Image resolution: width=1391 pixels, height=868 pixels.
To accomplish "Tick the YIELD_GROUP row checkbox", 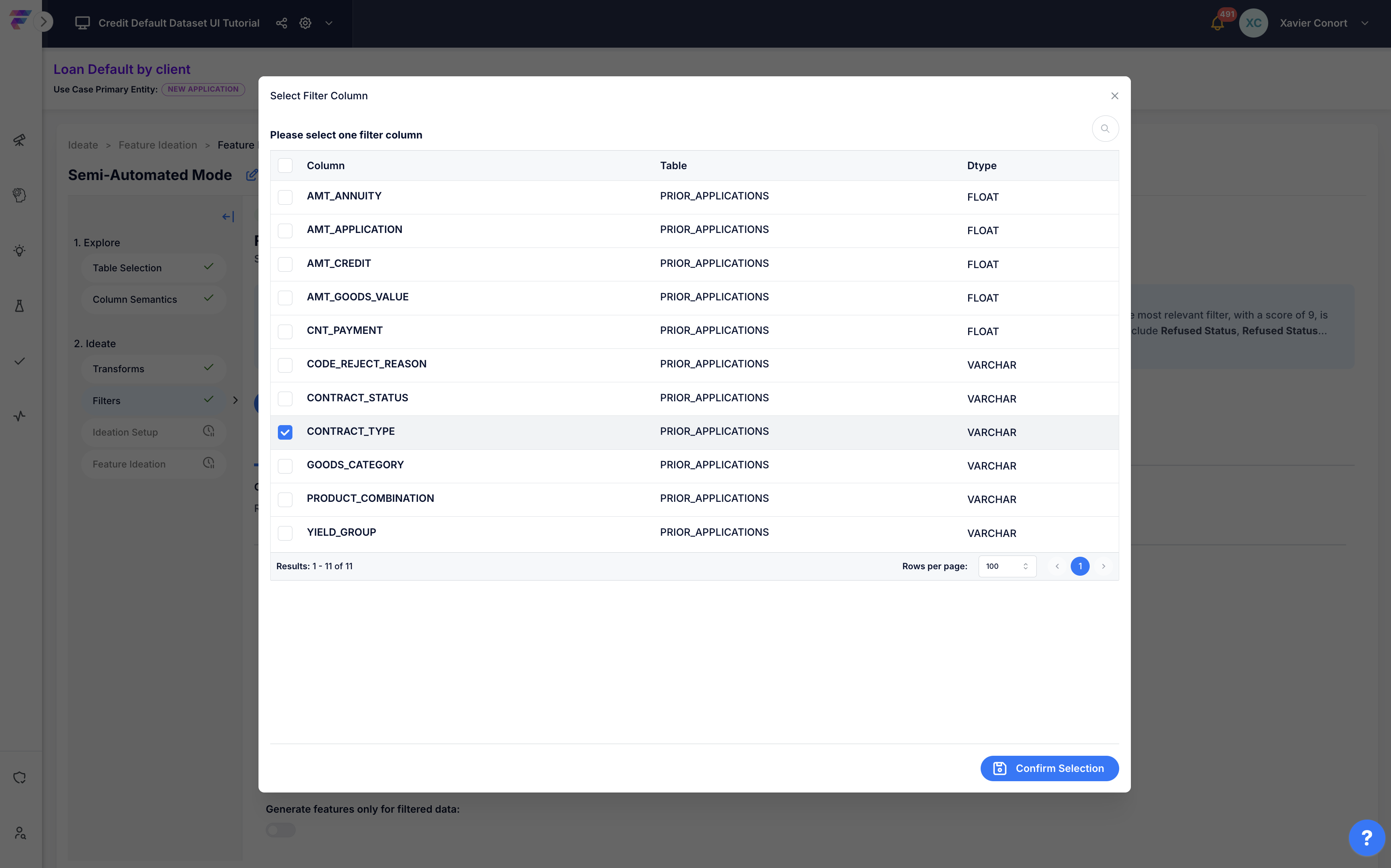I will tap(285, 533).
